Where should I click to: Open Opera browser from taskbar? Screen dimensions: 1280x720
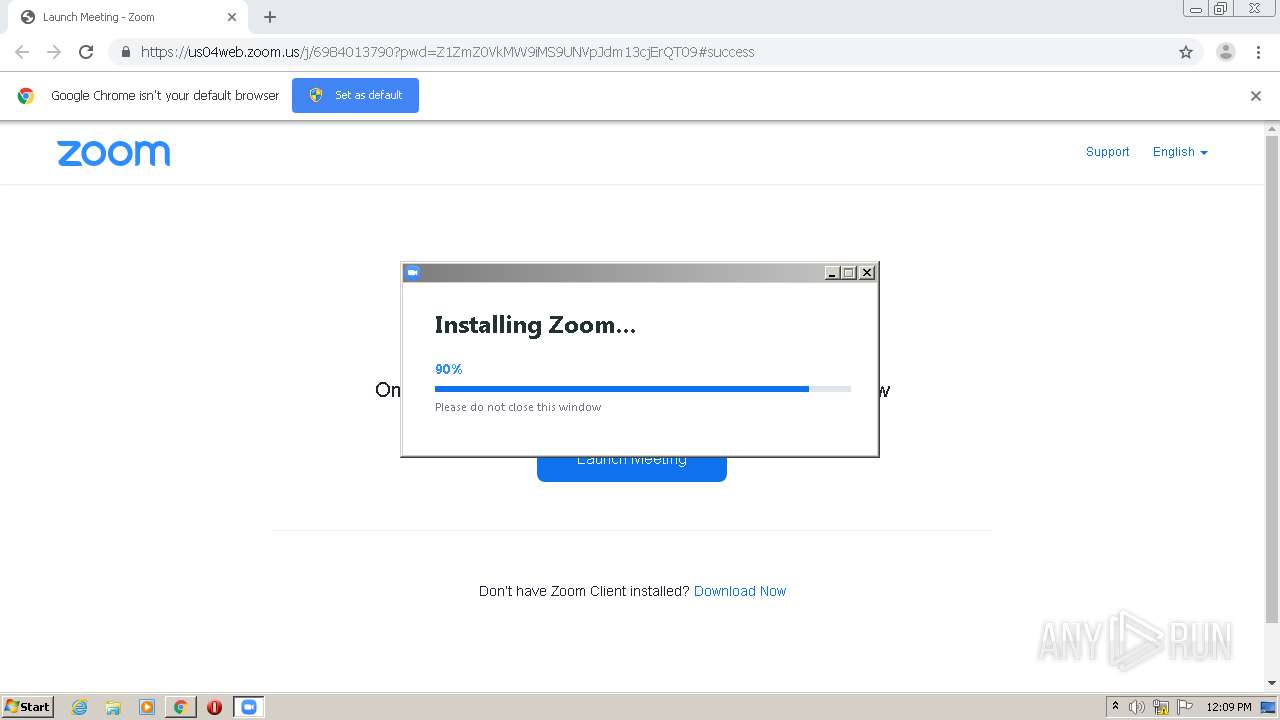click(214, 707)
